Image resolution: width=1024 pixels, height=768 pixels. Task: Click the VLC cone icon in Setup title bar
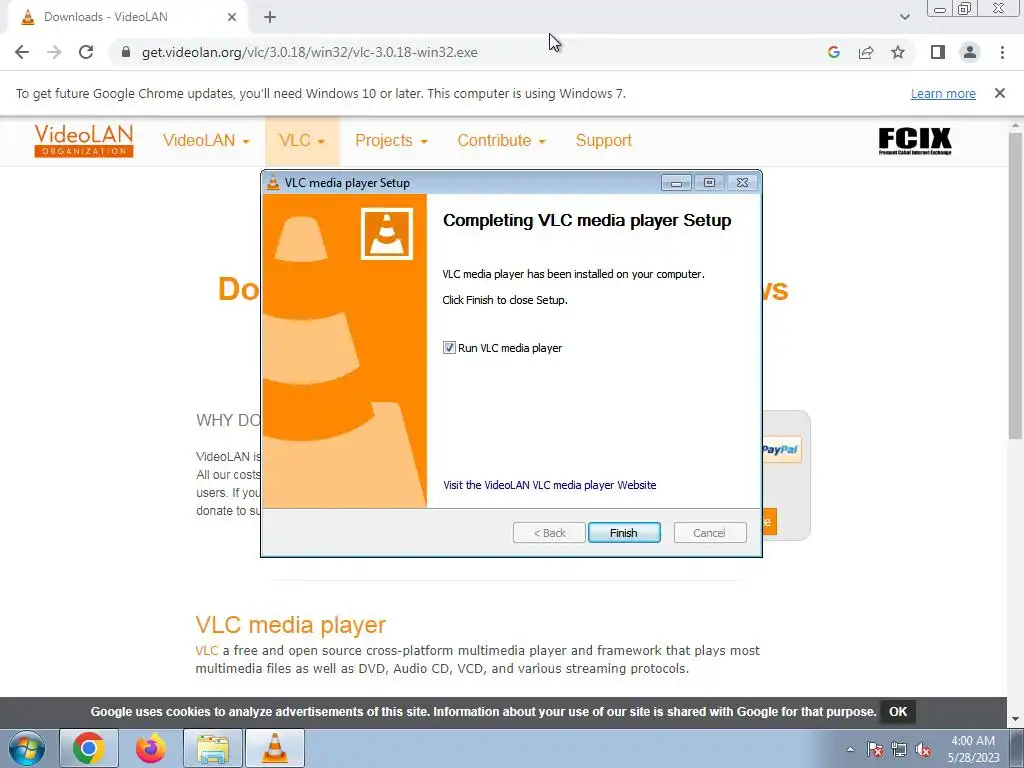[274, 183]
